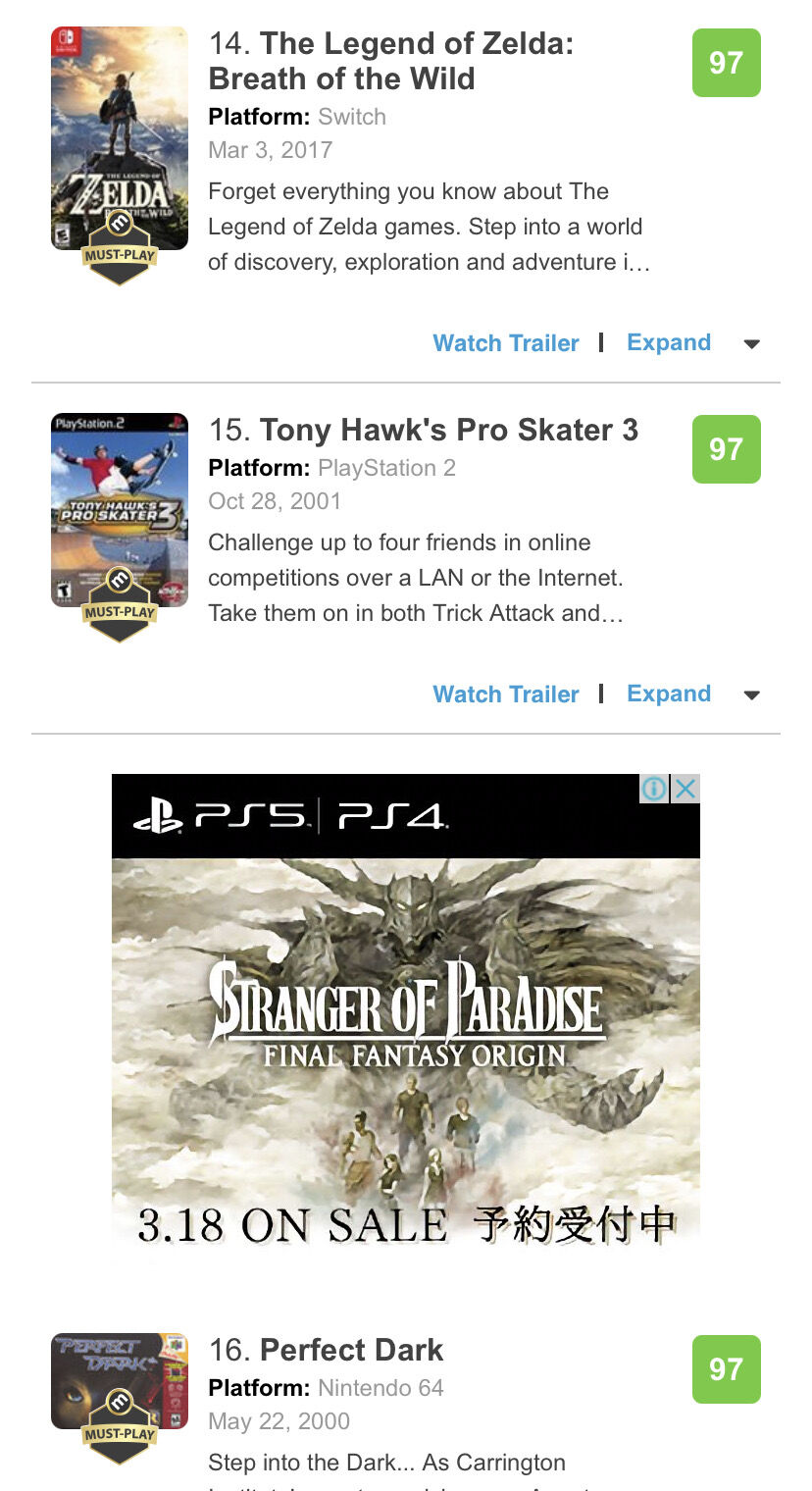Screen dimensions: 812x1491
Task: Click Expand link under Breath of the Wild
Action: coord(669,342)
